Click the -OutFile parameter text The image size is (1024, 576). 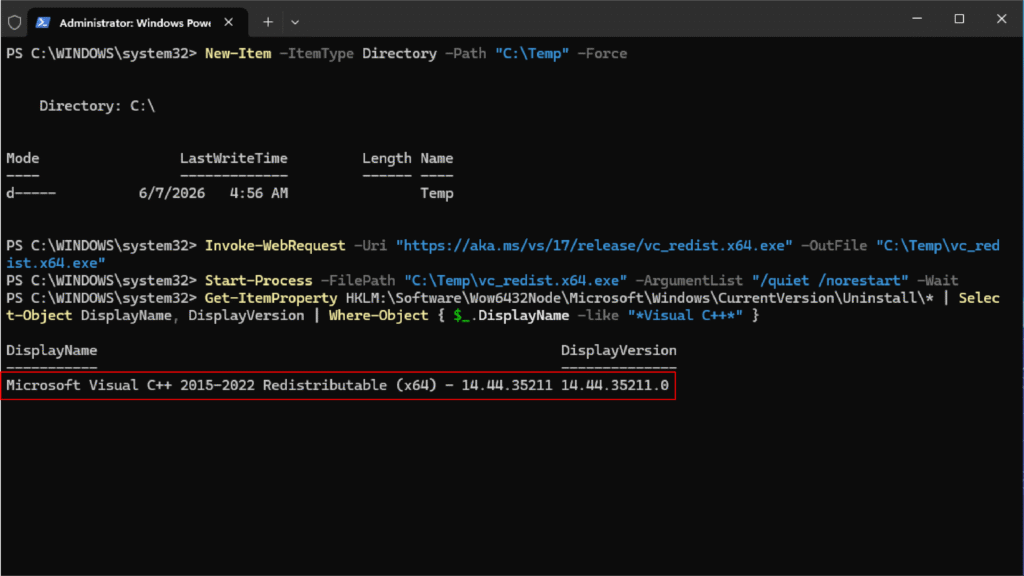coord(834,246)
